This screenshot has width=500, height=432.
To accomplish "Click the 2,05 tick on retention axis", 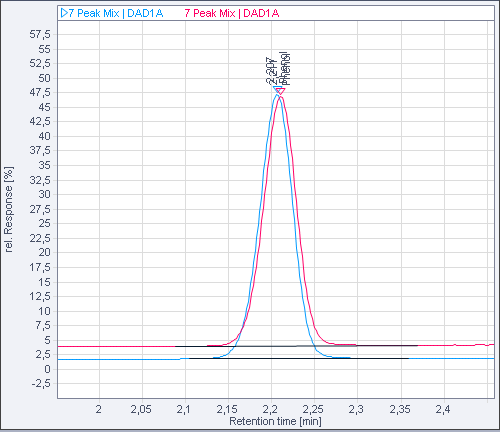I will [141, 409].
